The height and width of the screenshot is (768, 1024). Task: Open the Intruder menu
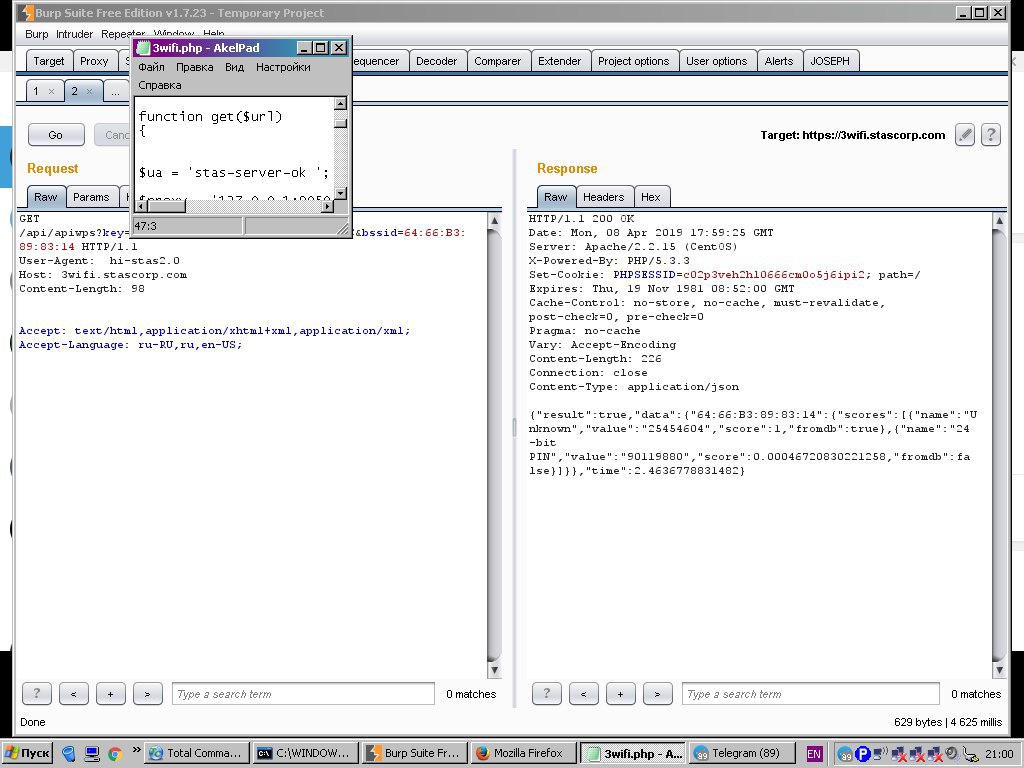pyautogui.click(x=74, y=34)
